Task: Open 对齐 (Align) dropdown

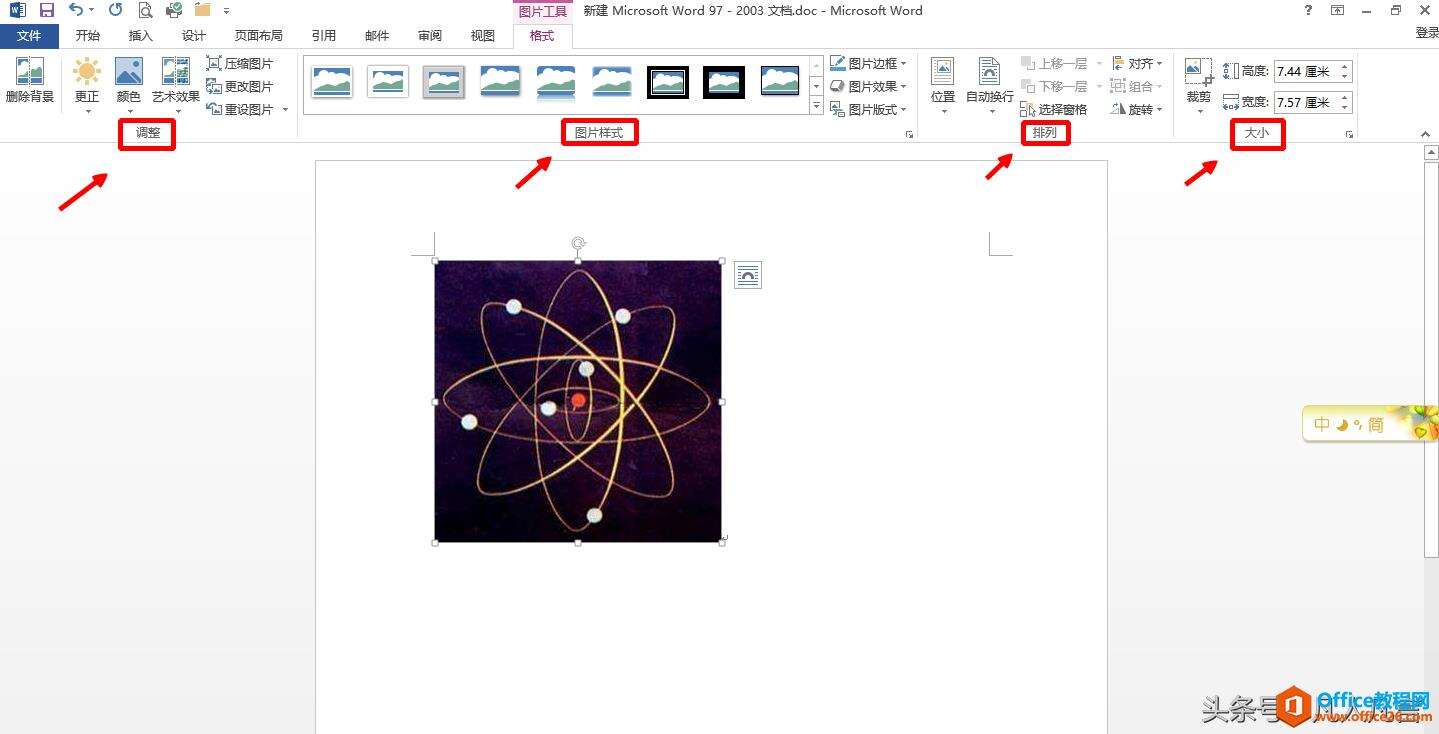Action: tap(1137, 63)
